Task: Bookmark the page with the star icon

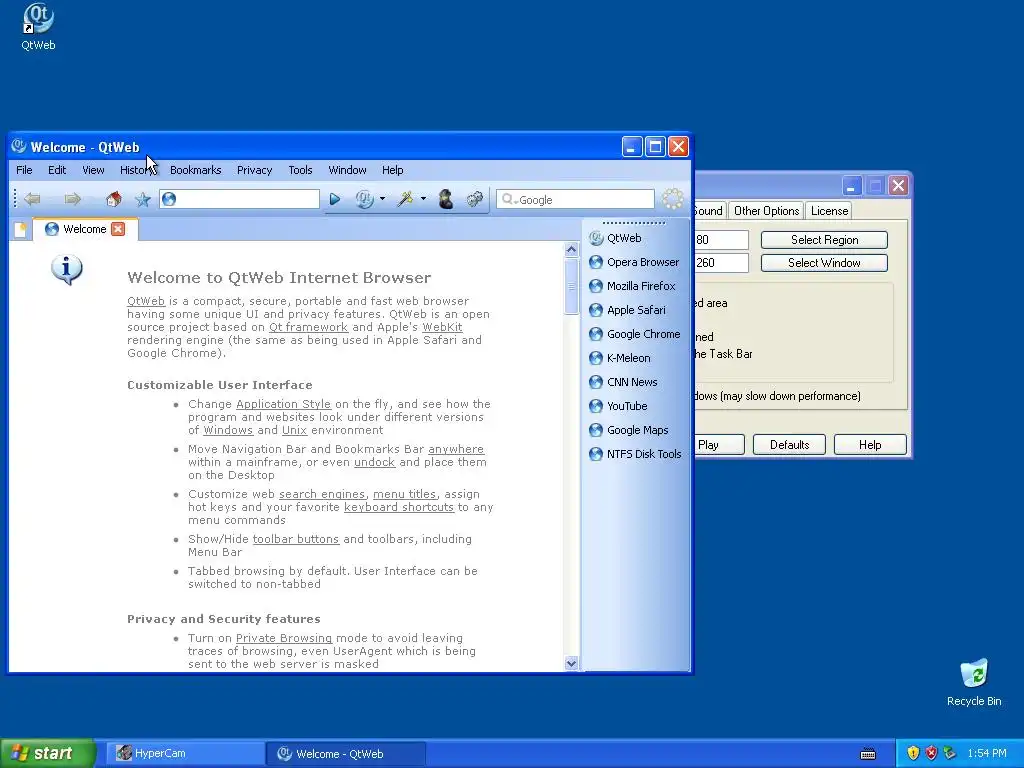Action: (x=142, y=199)
